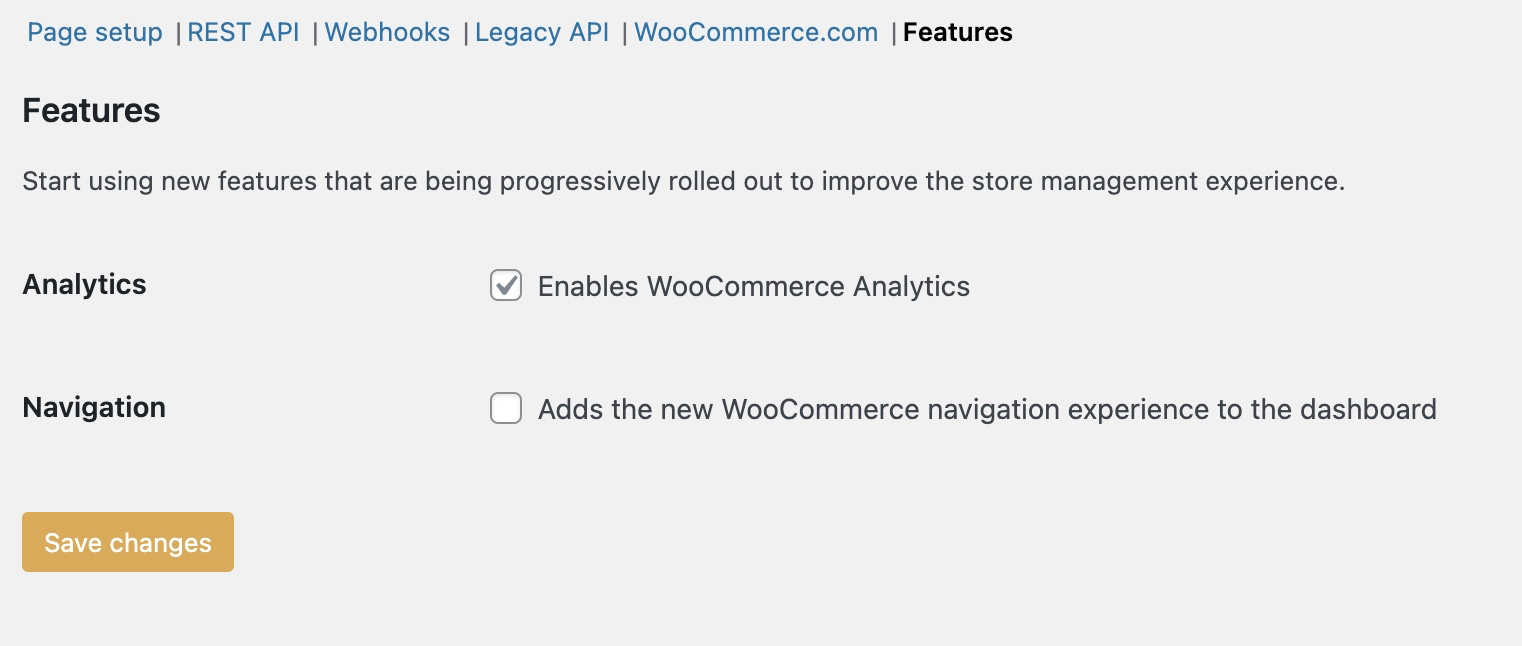Go to the Legacy API page
Screen dimensions: 1522x646
click(541, 32)
